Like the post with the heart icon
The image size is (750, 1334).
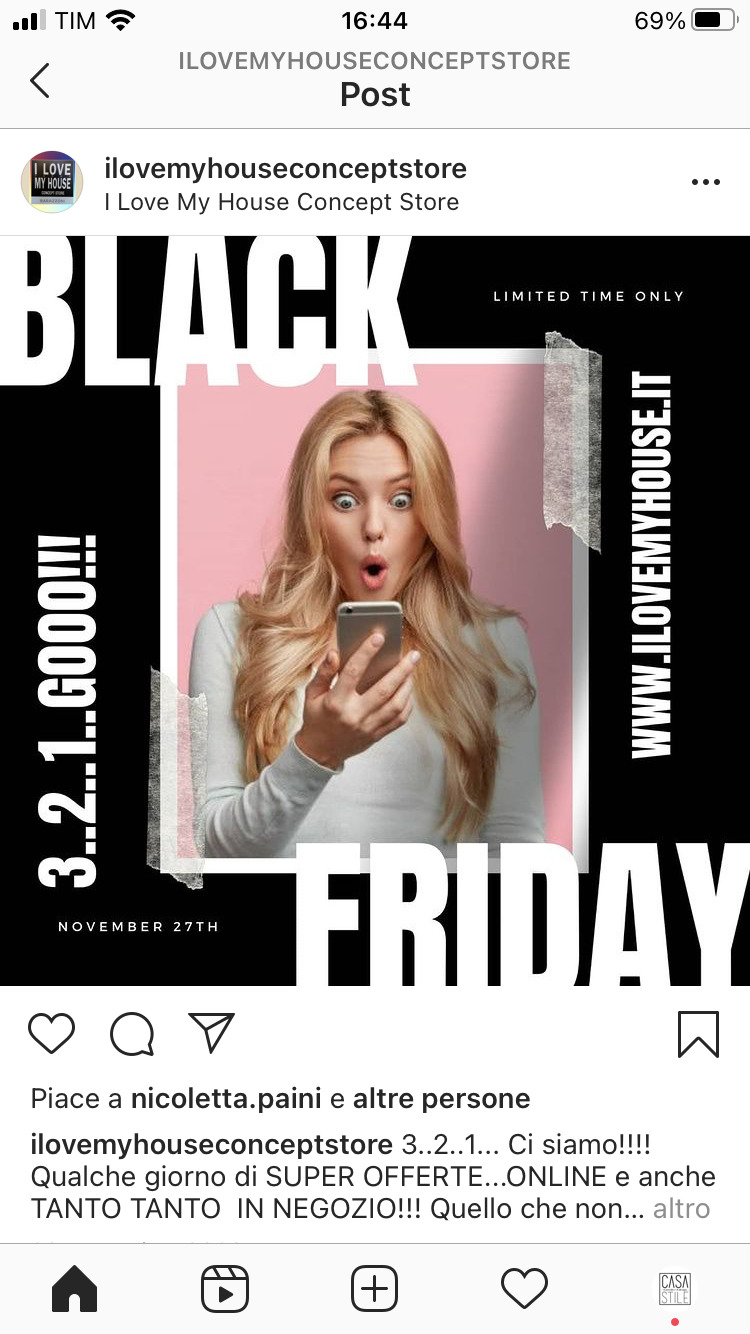coord(51,1033)
